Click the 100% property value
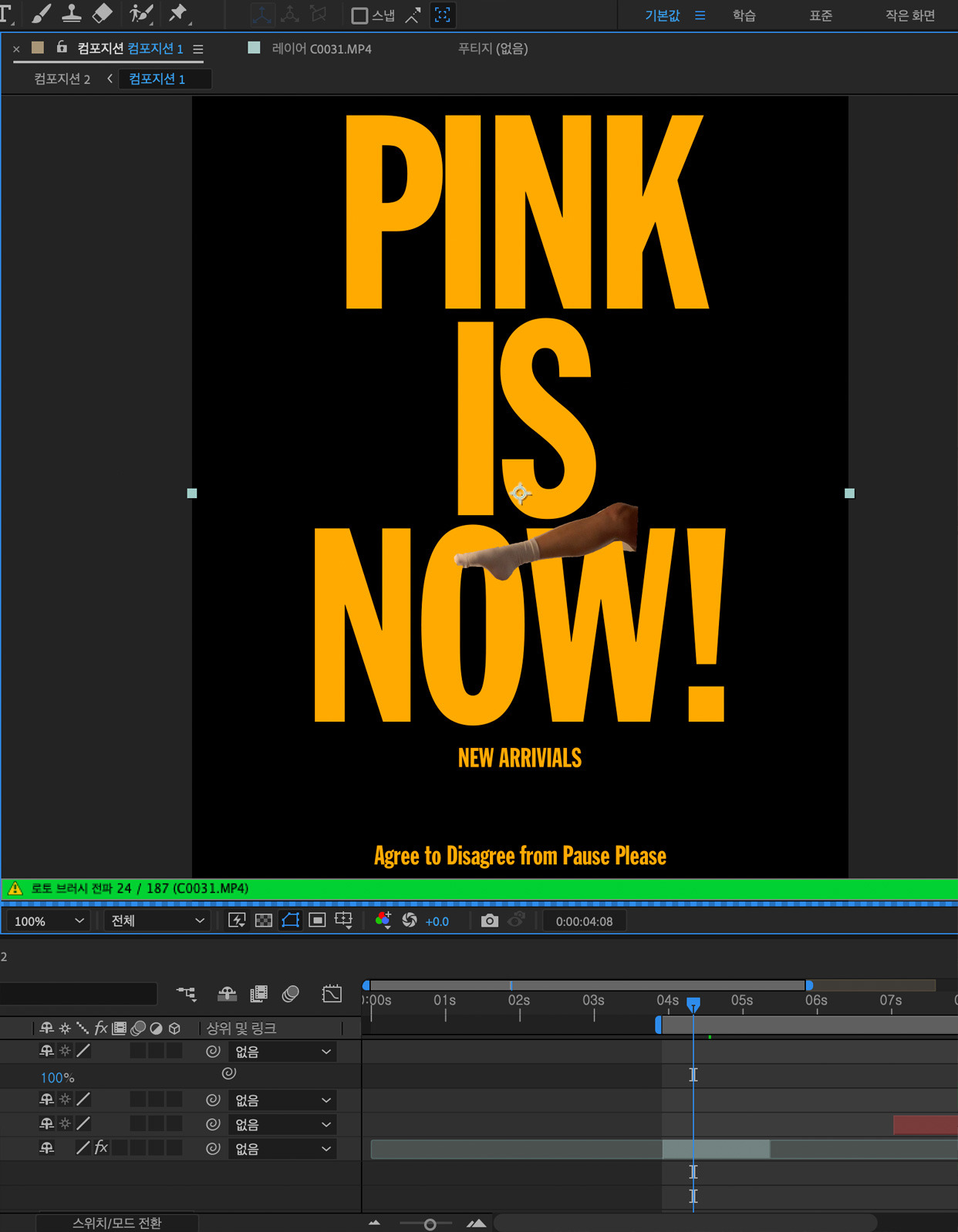 coord(57,1078)
